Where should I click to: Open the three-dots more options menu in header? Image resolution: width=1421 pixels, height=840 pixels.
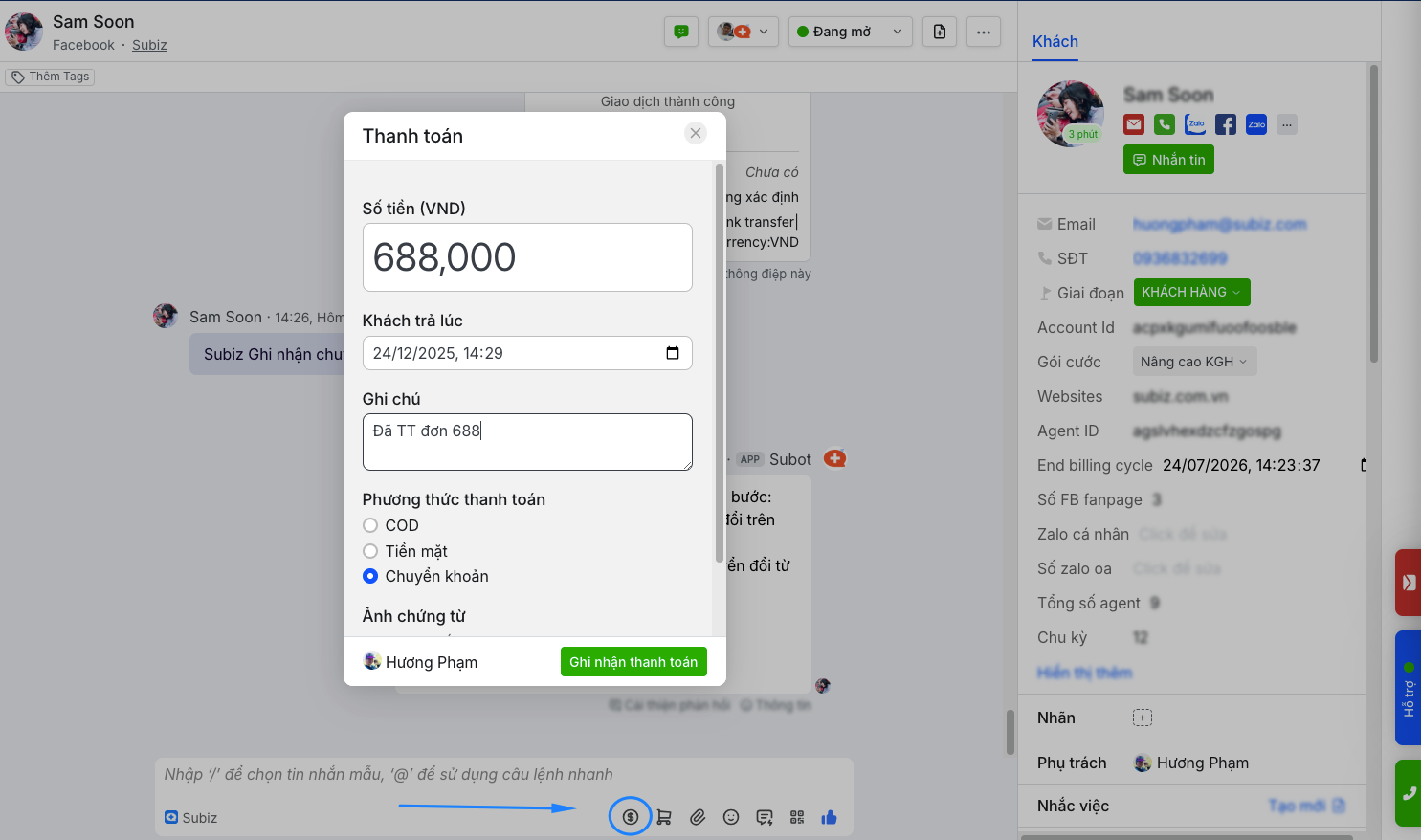pos(983,32)
